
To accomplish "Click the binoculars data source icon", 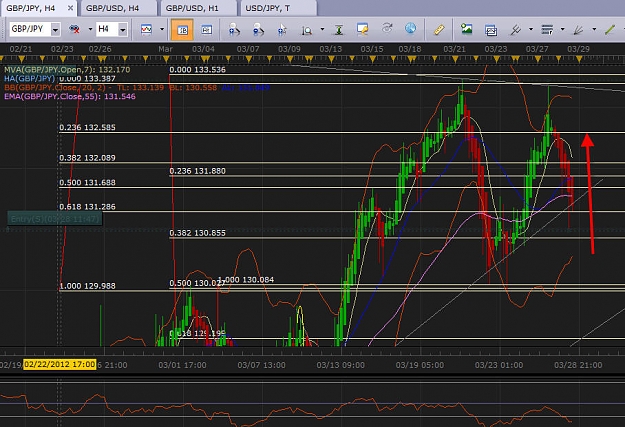I will [x=75, y=29].
